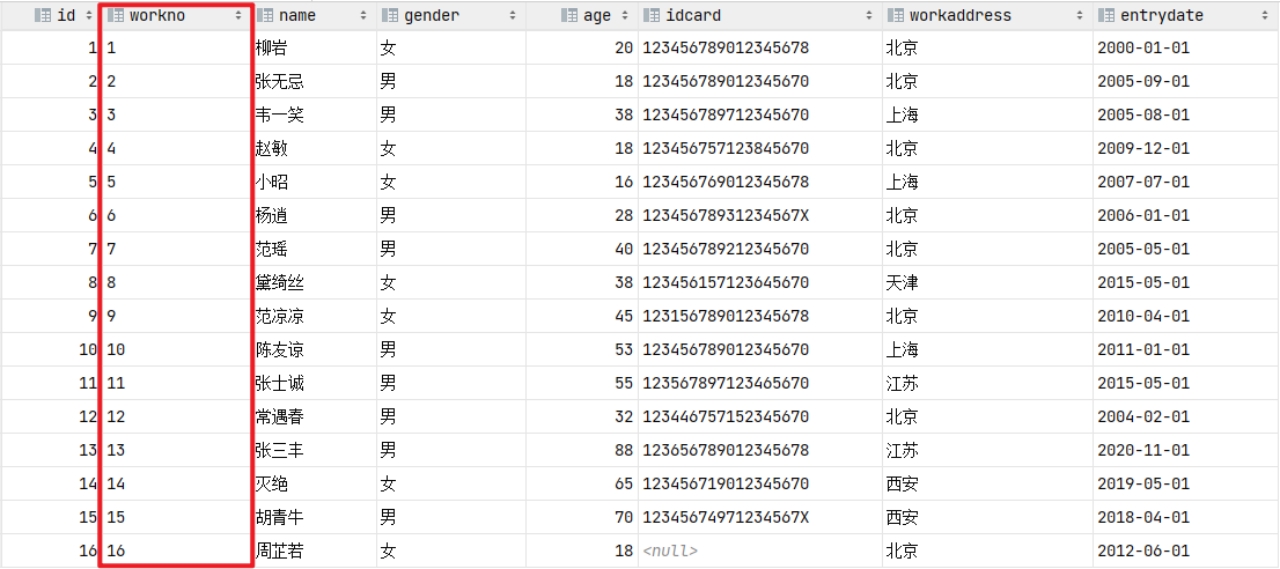Open sort arrows on the name column
The width and height of the screenshot is (1280, 569).
coord(363,15)
